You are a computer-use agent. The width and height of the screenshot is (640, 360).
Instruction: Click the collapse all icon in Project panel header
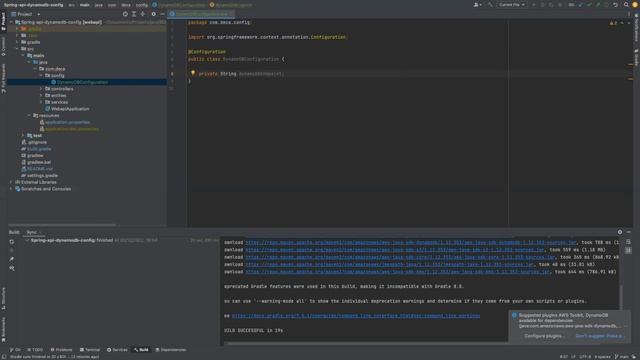[142, 14]
